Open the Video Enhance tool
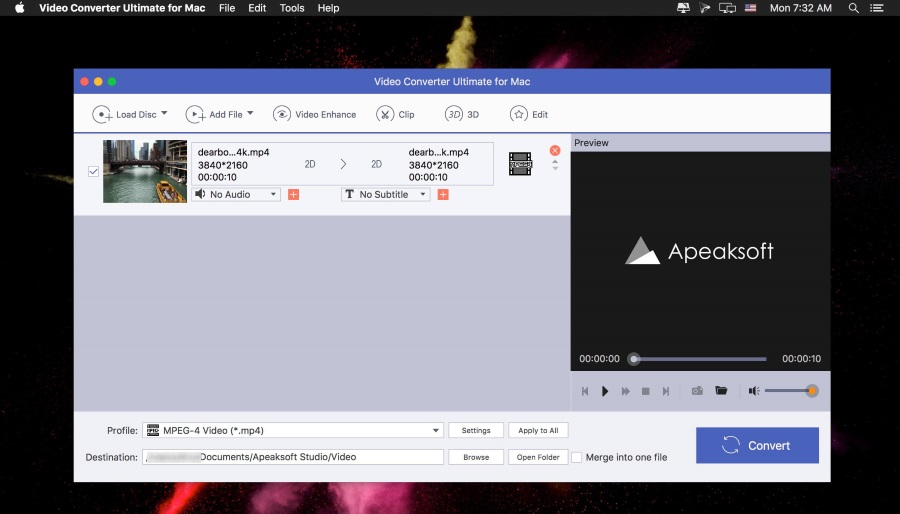This screenshot has height=514, width=900. tap(315, 114)
